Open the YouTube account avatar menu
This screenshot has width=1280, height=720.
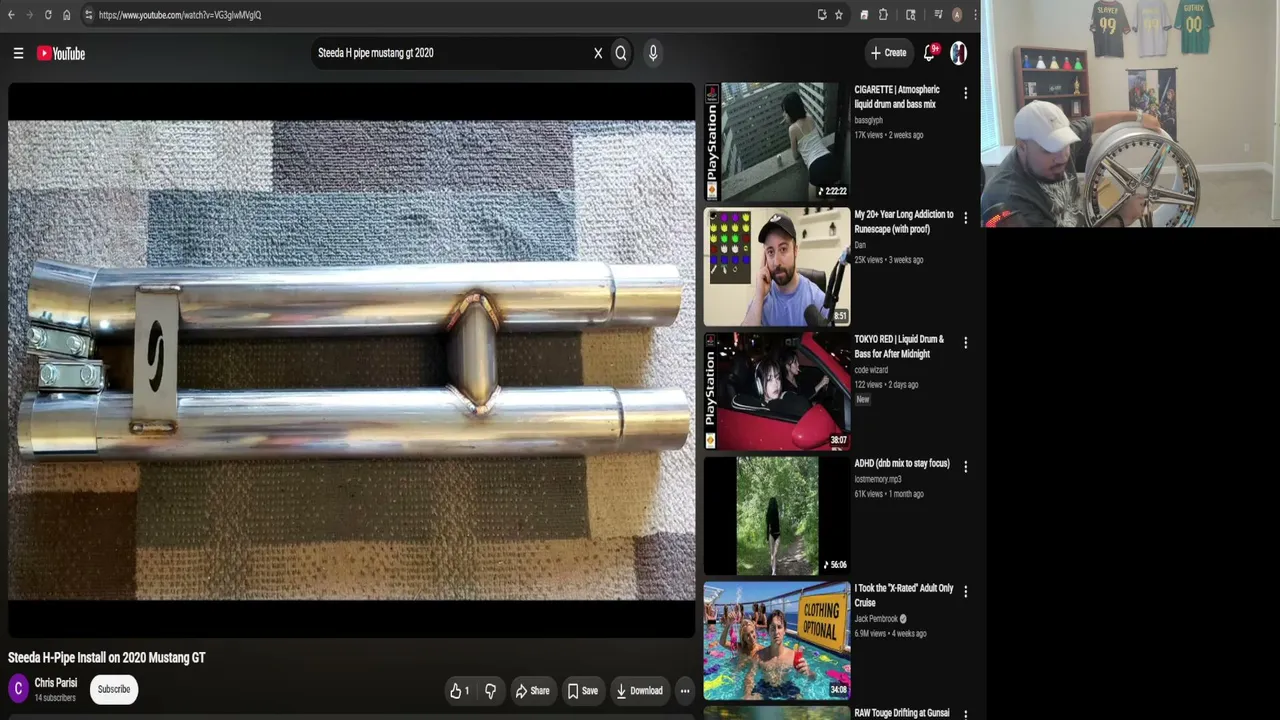(x=958, y=53)
